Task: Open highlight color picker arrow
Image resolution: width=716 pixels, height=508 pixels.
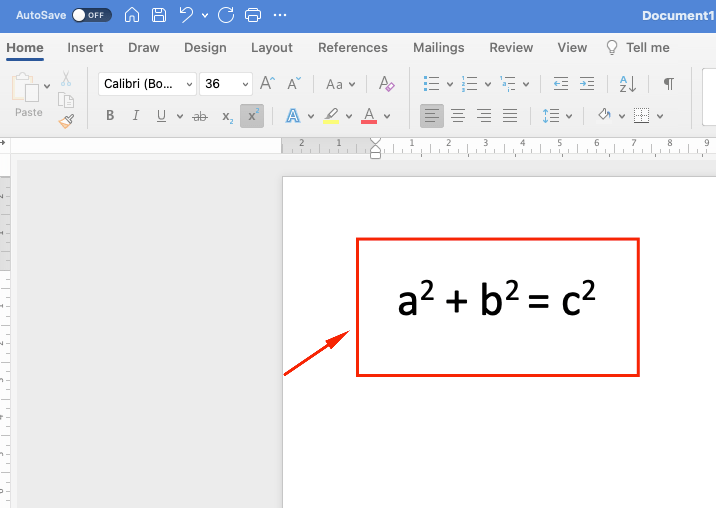Action: tap(349, 116)
